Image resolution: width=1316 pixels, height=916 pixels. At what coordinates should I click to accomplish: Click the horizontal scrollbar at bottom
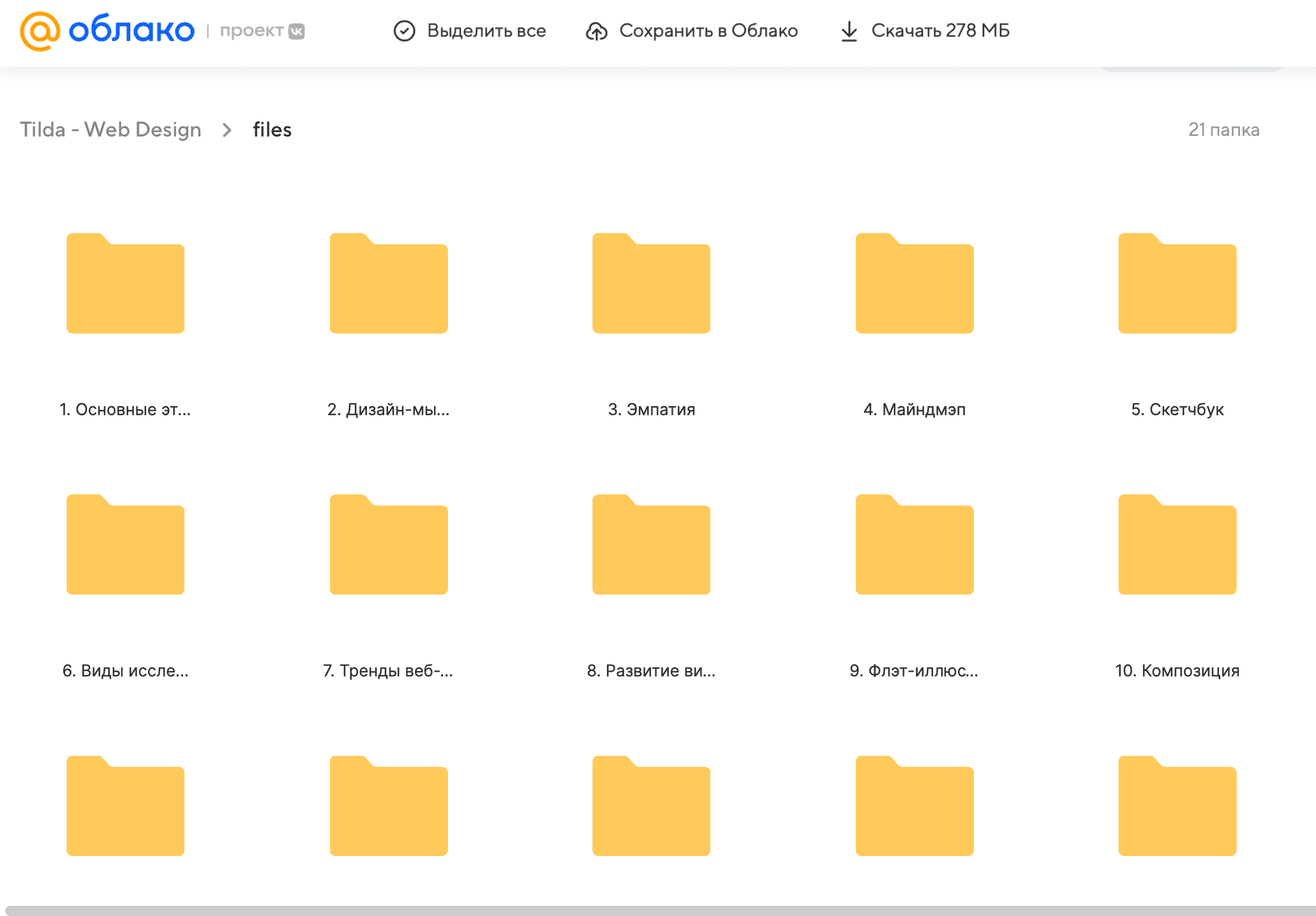[x=657, y=910]
